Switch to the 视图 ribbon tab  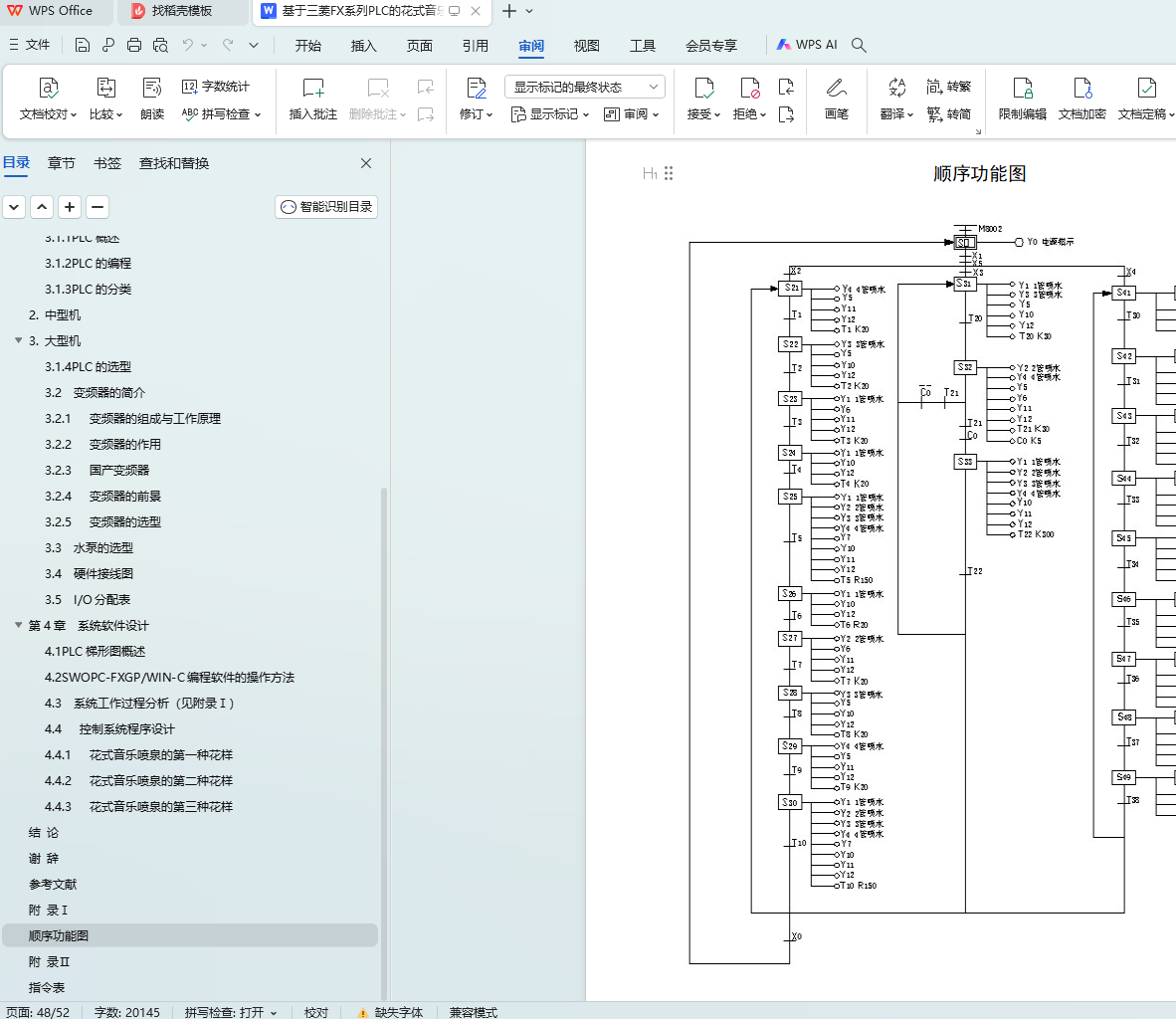pyautogui.click(x=586, y=46)
